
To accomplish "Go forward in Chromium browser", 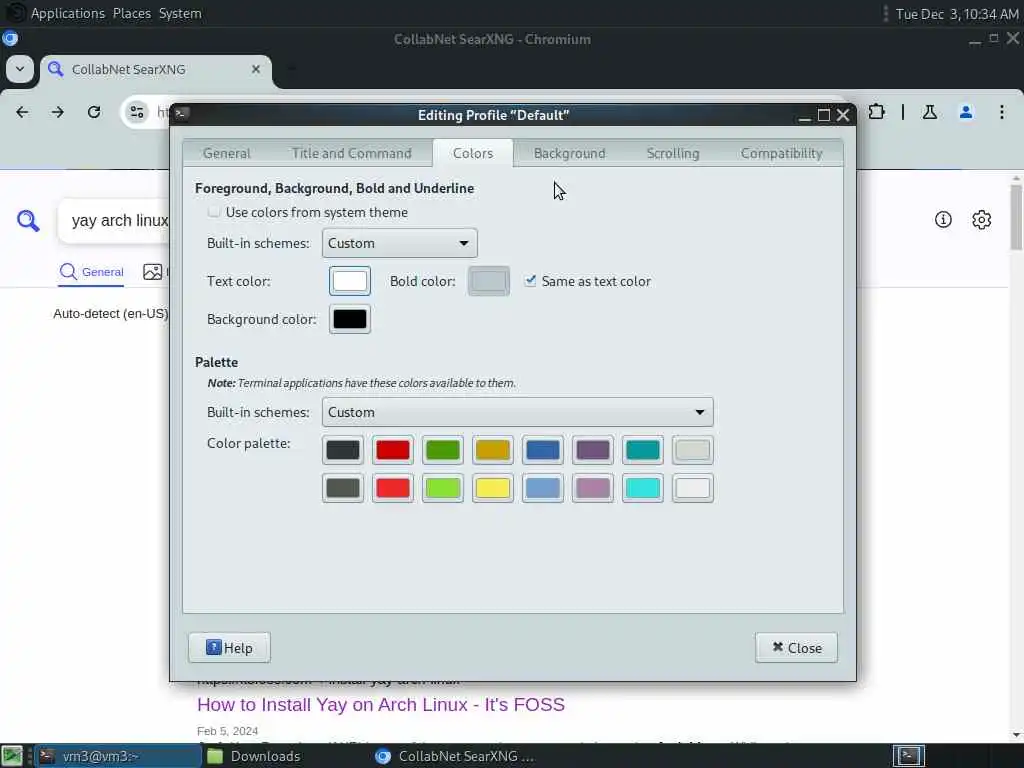I will (x=57, y=112).
